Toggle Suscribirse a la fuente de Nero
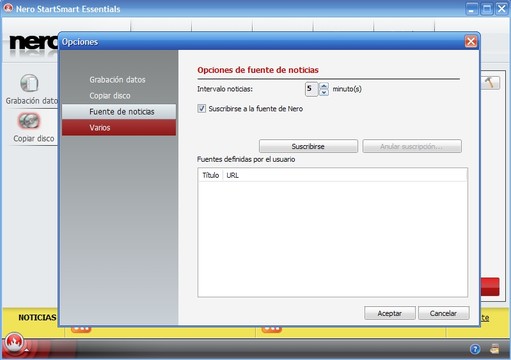The image size is (511, 360). pos(201,109)
